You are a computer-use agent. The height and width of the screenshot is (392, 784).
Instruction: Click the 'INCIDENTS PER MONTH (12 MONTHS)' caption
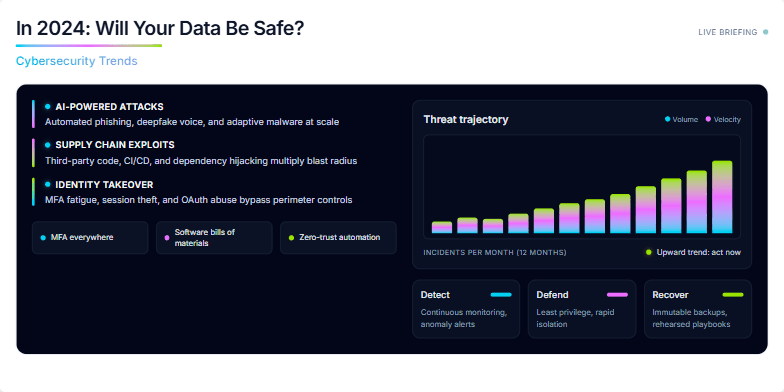495,252
